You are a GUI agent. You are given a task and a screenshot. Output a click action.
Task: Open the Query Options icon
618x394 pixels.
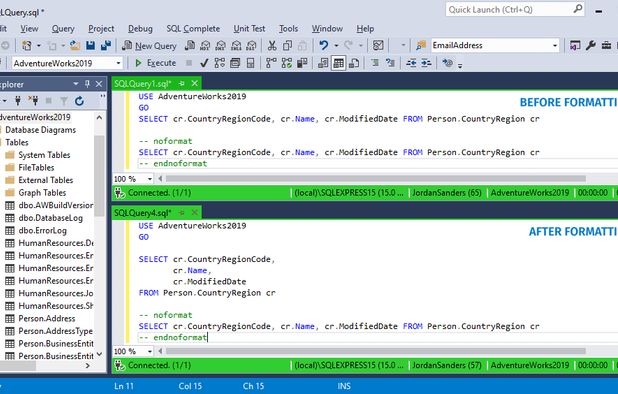coord(235,63)
